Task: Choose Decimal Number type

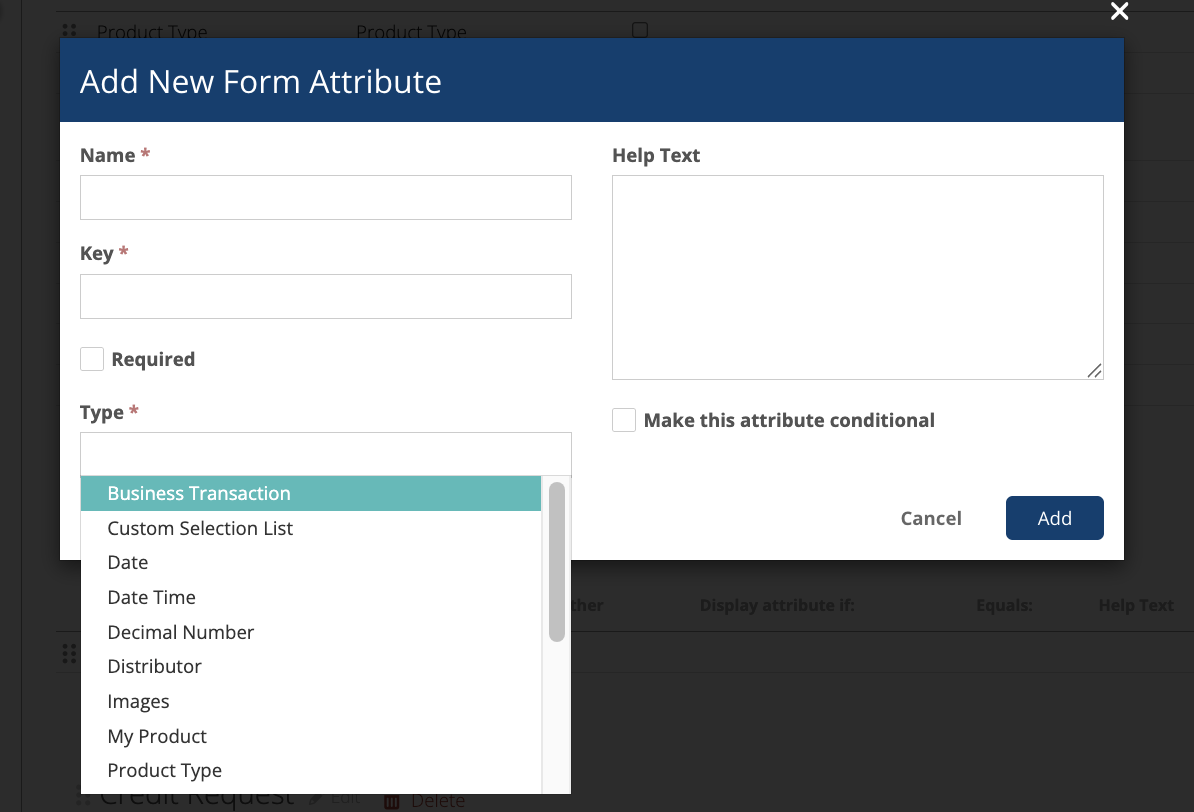Action: [x=311, y=632]
